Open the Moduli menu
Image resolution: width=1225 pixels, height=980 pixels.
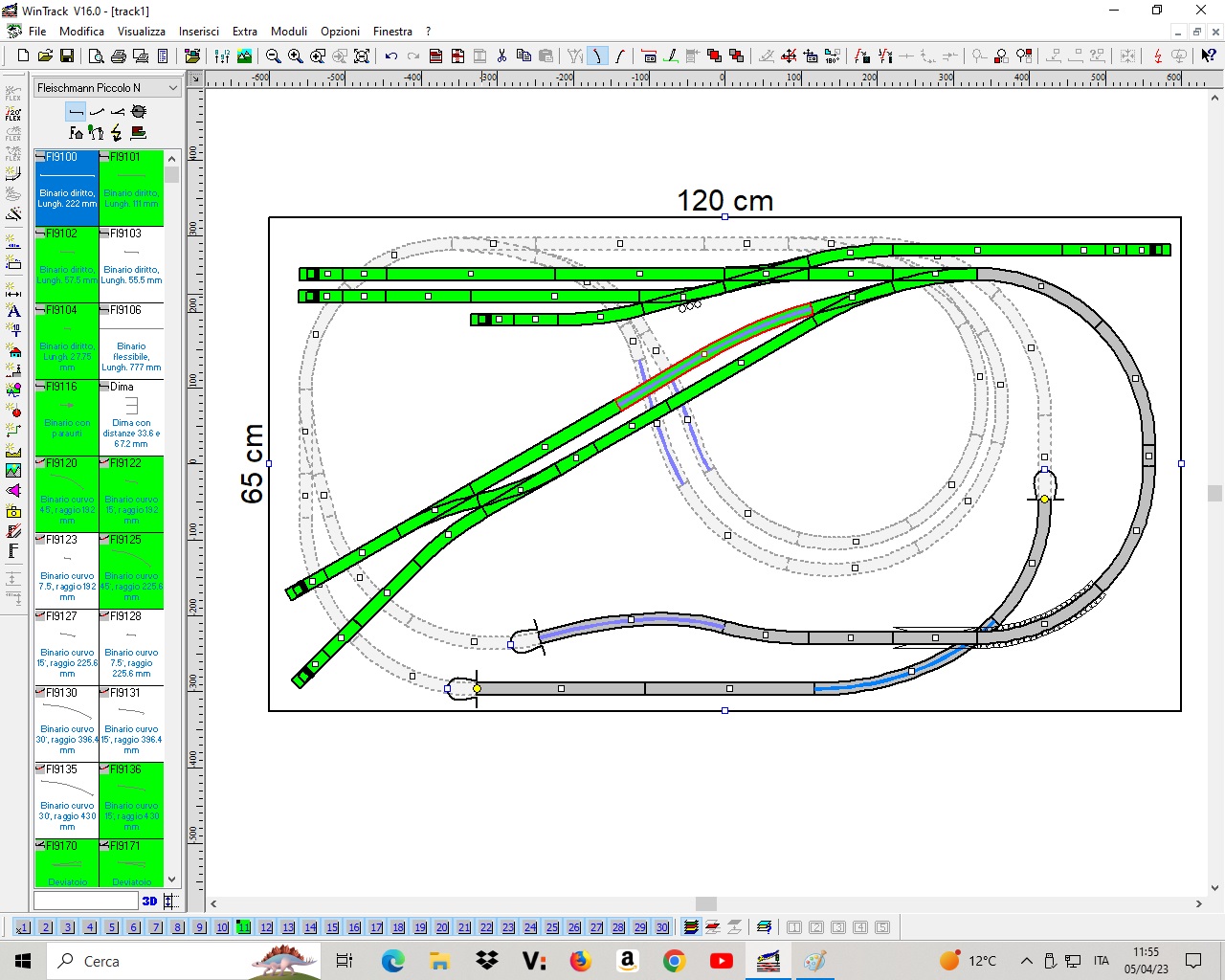pos(289,32)
